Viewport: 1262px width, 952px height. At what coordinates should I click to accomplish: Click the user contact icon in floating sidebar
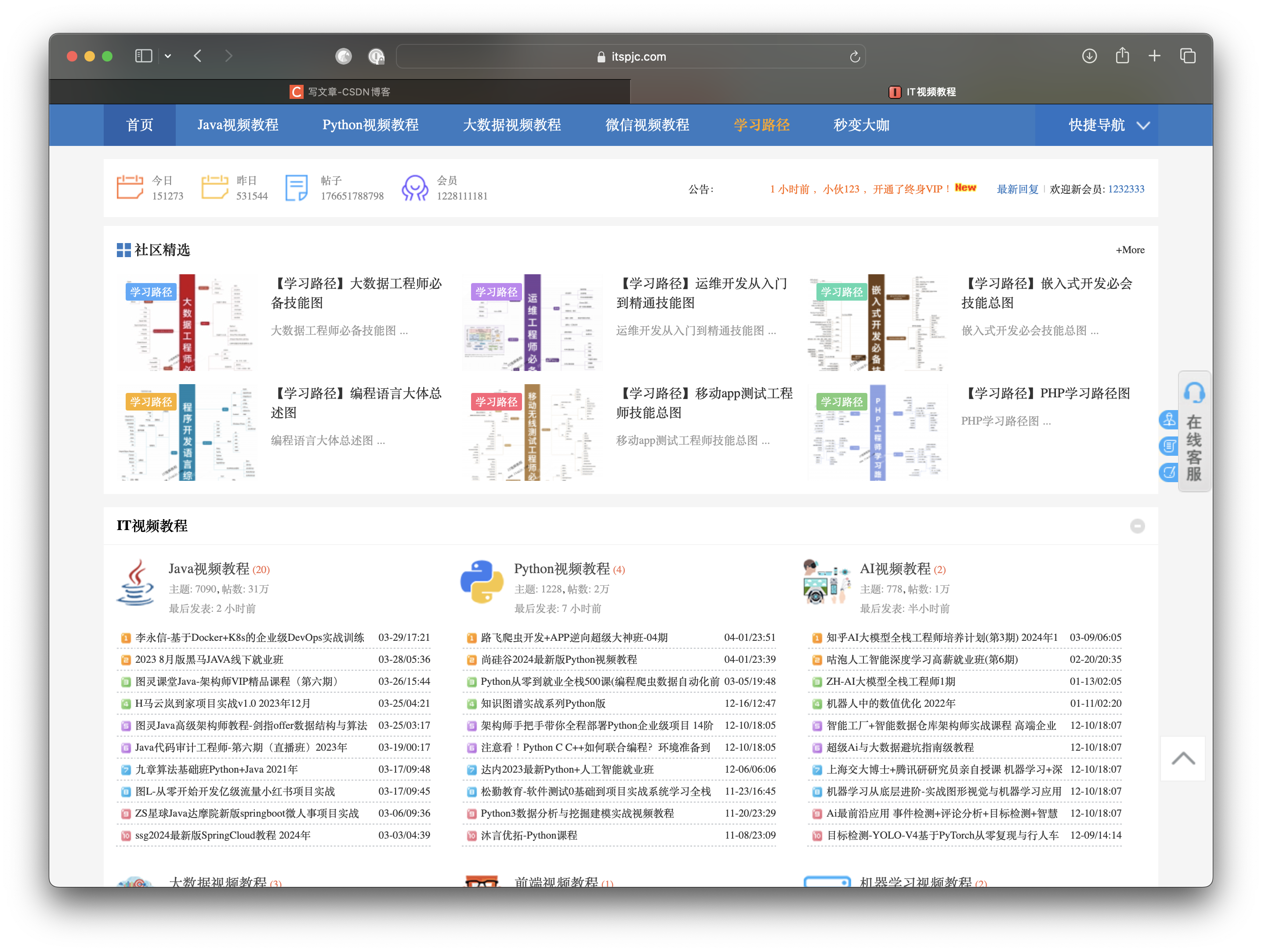[1168, 419]
